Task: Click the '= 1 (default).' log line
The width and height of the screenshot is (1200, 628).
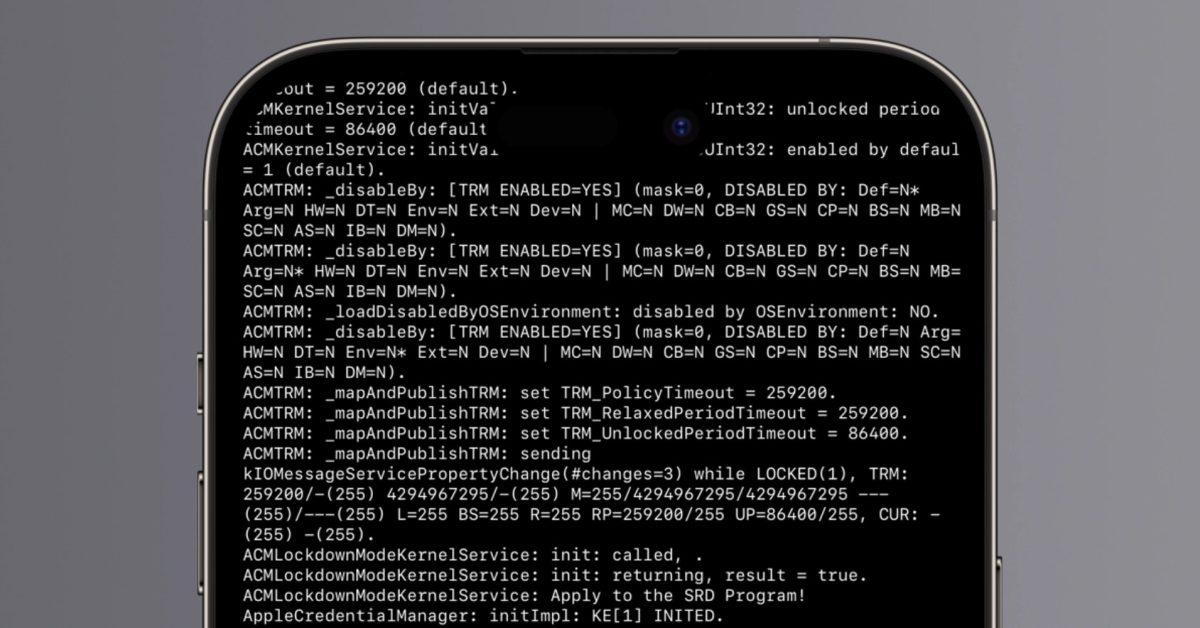Action: [x=314, y=170]
